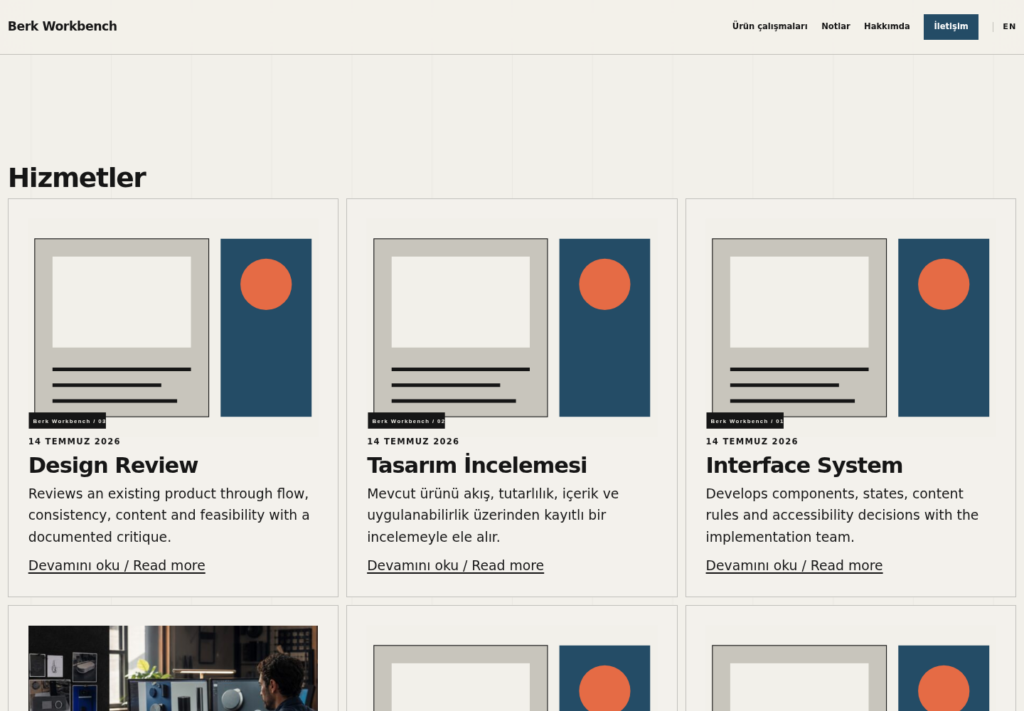Select the Hizmetler heading
The image size is (1024, 711).
[x=77, y=178]
